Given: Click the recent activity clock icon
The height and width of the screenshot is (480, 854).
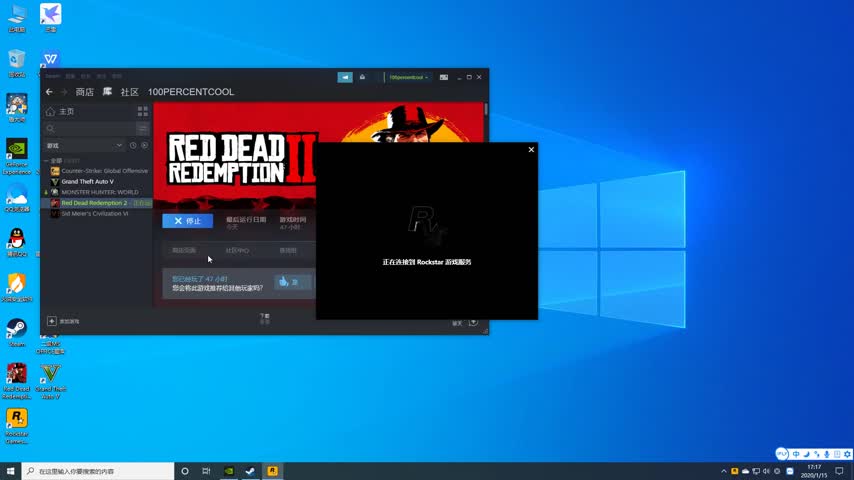Looking at the screenshot, I should 133,145.
